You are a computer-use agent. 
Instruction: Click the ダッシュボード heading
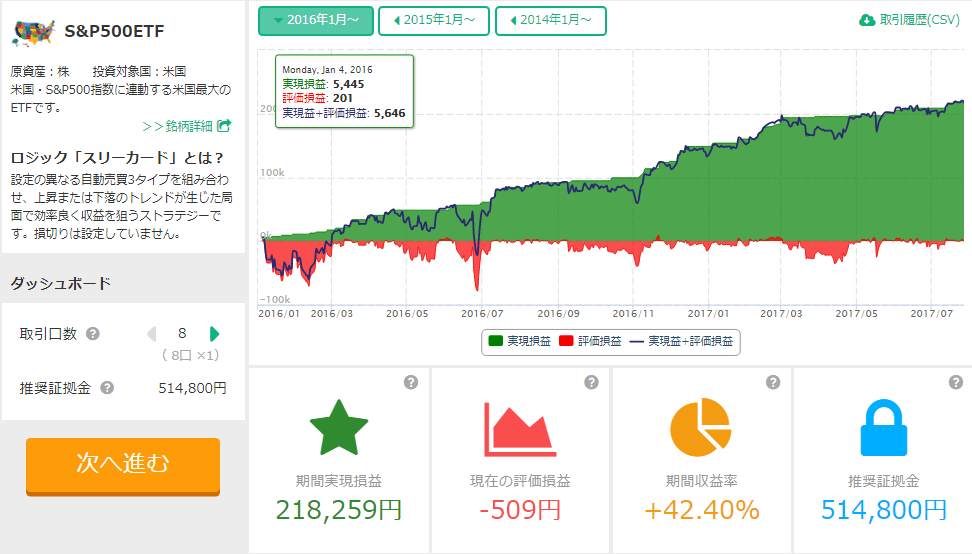[x=61, y=283]
